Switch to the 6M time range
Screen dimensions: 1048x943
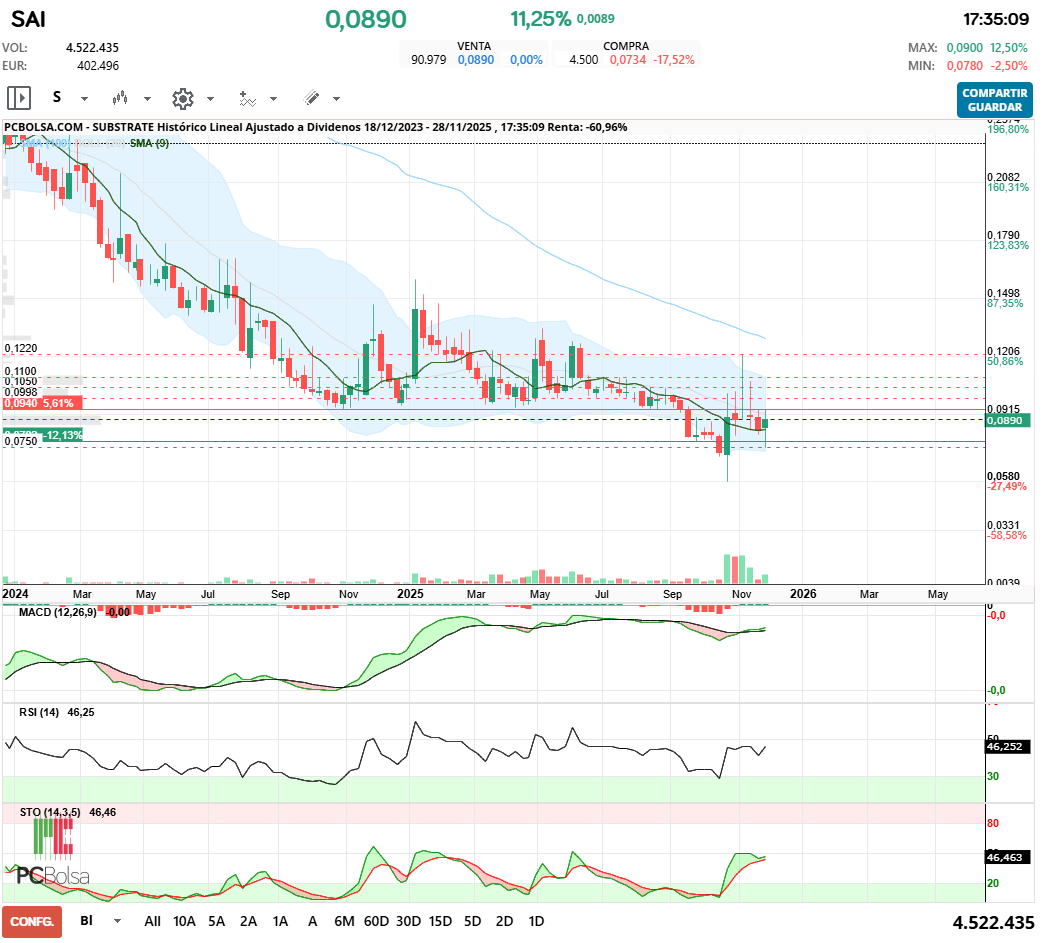(344, 921)
